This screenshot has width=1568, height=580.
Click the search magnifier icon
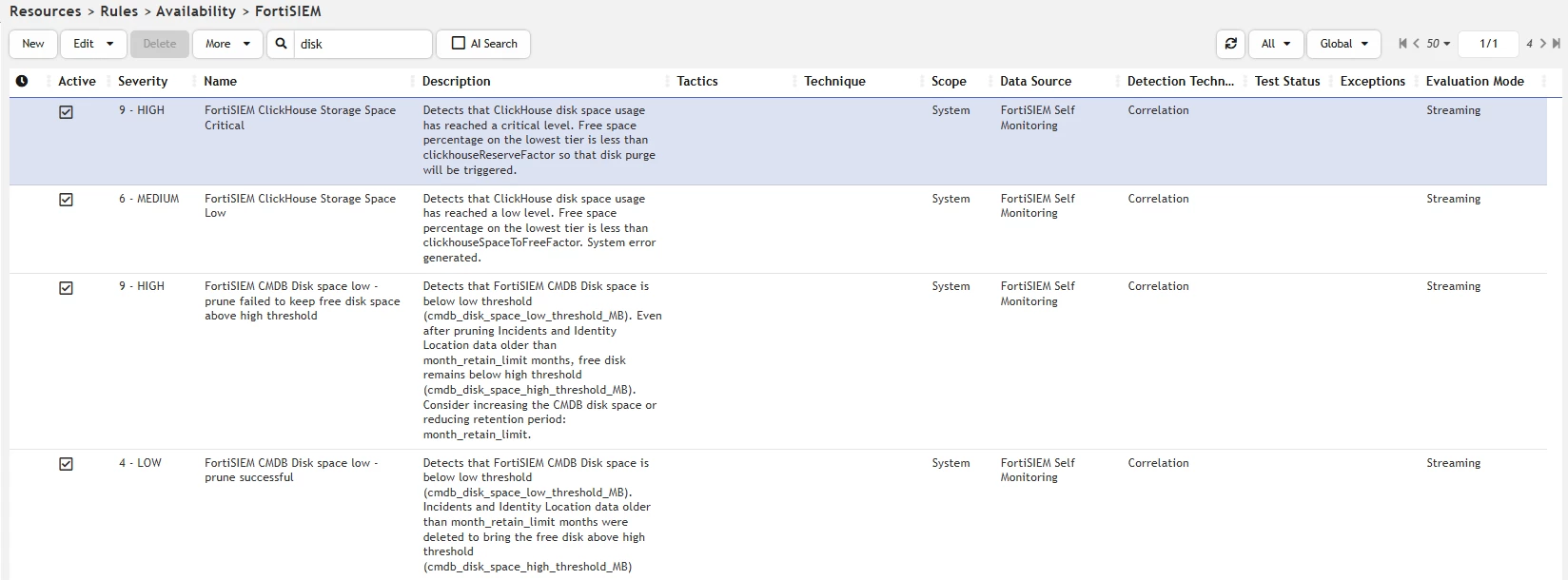coord(281,44)
